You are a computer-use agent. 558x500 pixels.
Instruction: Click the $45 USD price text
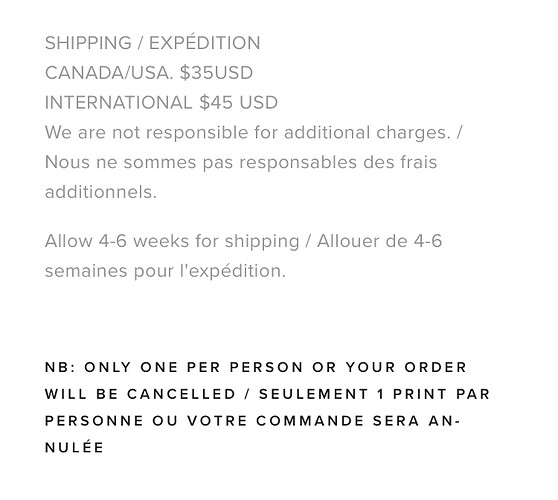[238, 102]
